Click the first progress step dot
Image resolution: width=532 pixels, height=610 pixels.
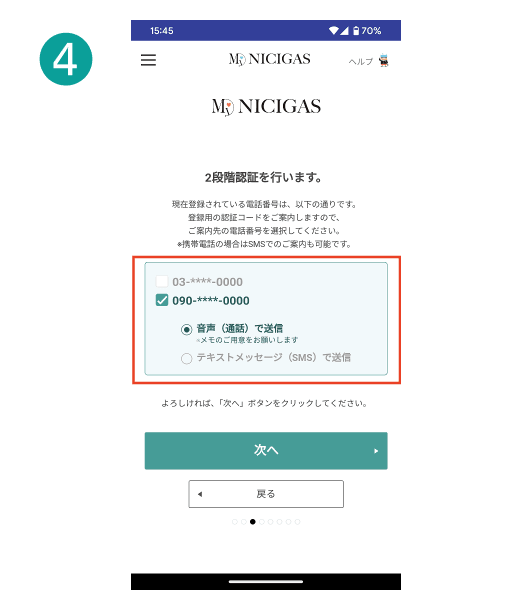tap(234, 522)
